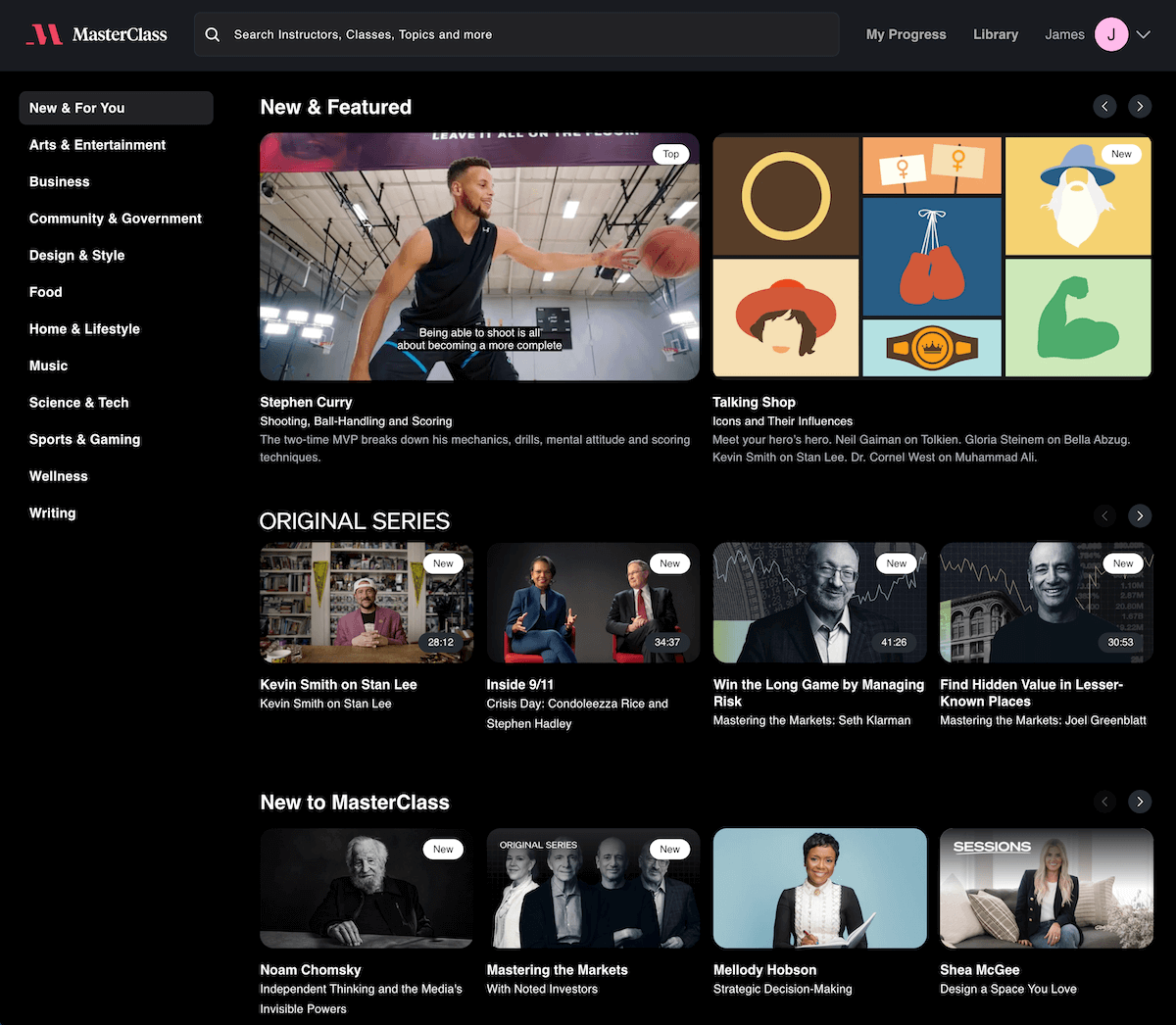Viewport: 1176px width, 1025px height.
Task: Click 'Icons and Their Influences' subtitle
Action: tap(783, 421)
